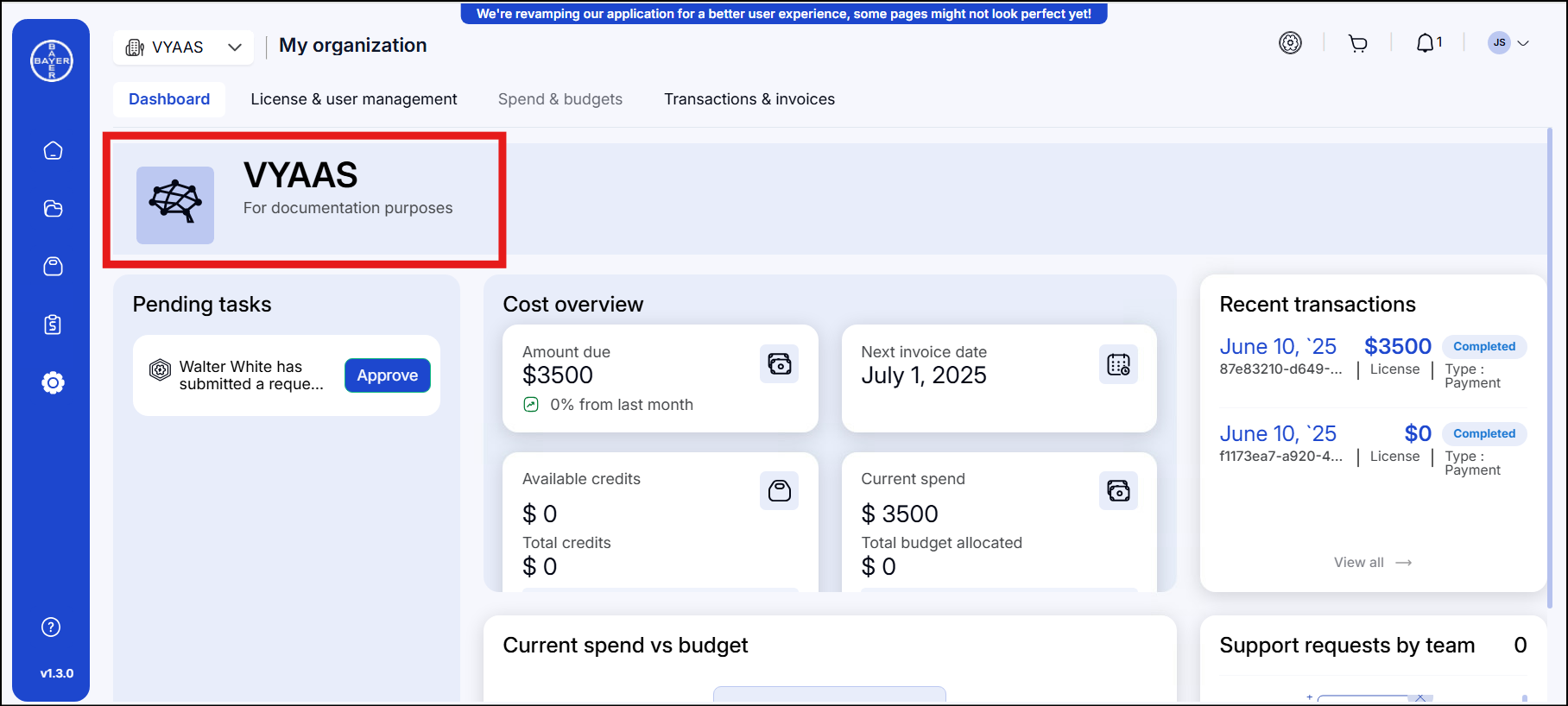The image size is (1568, 706).
Task: Click the Recent transactions heading
Action: click(x=1318, y=305)
